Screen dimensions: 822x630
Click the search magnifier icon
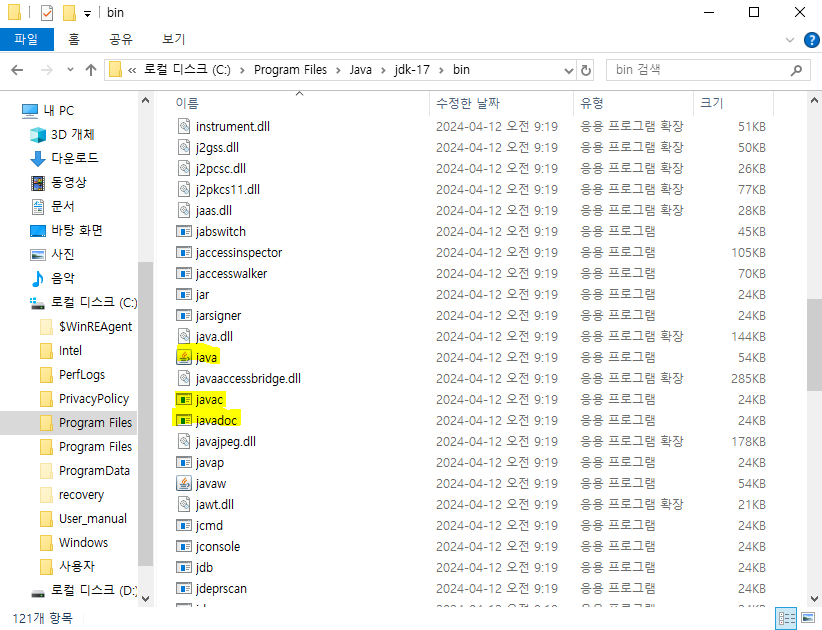796,70
